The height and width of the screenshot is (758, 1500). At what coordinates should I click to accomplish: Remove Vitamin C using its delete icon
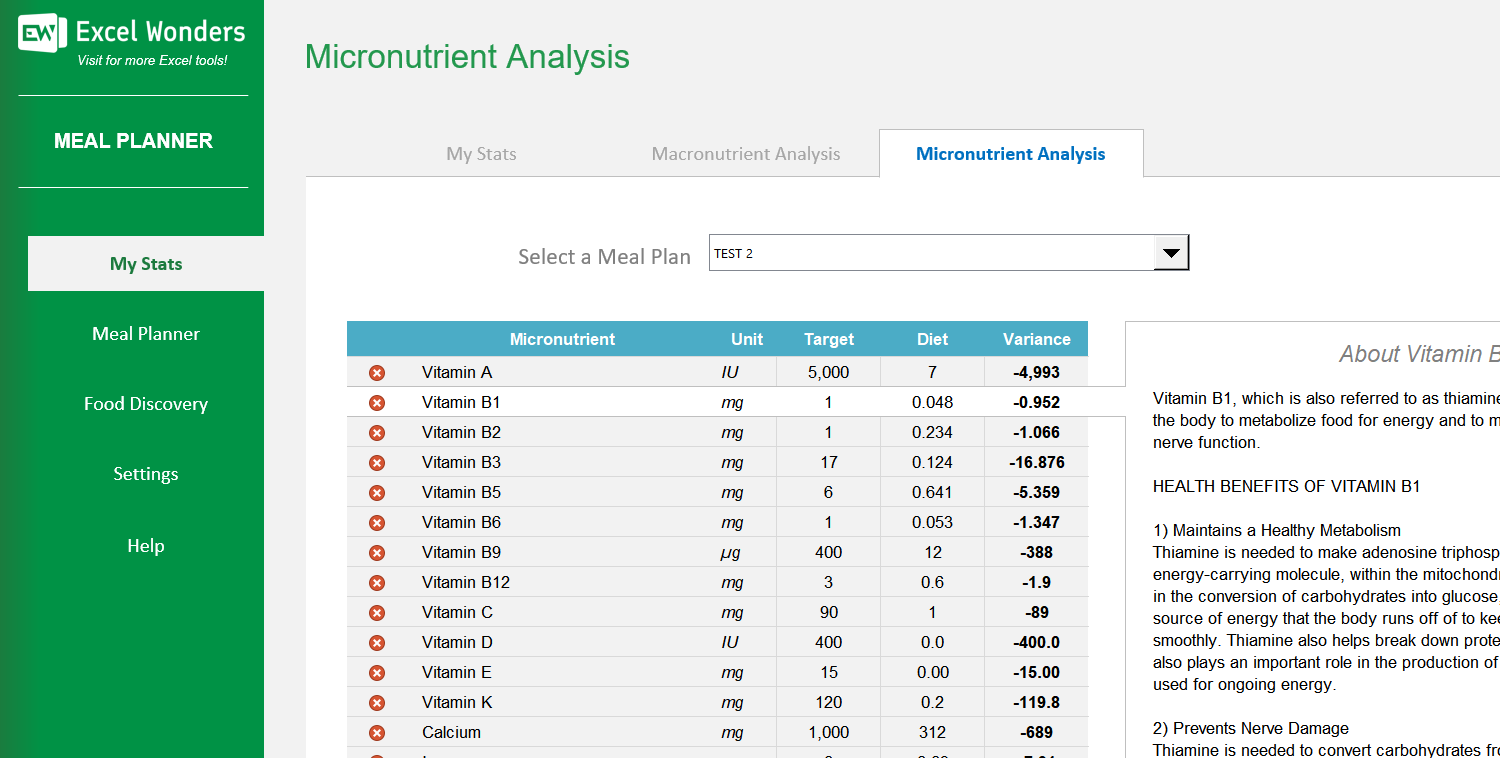(377, 612)
